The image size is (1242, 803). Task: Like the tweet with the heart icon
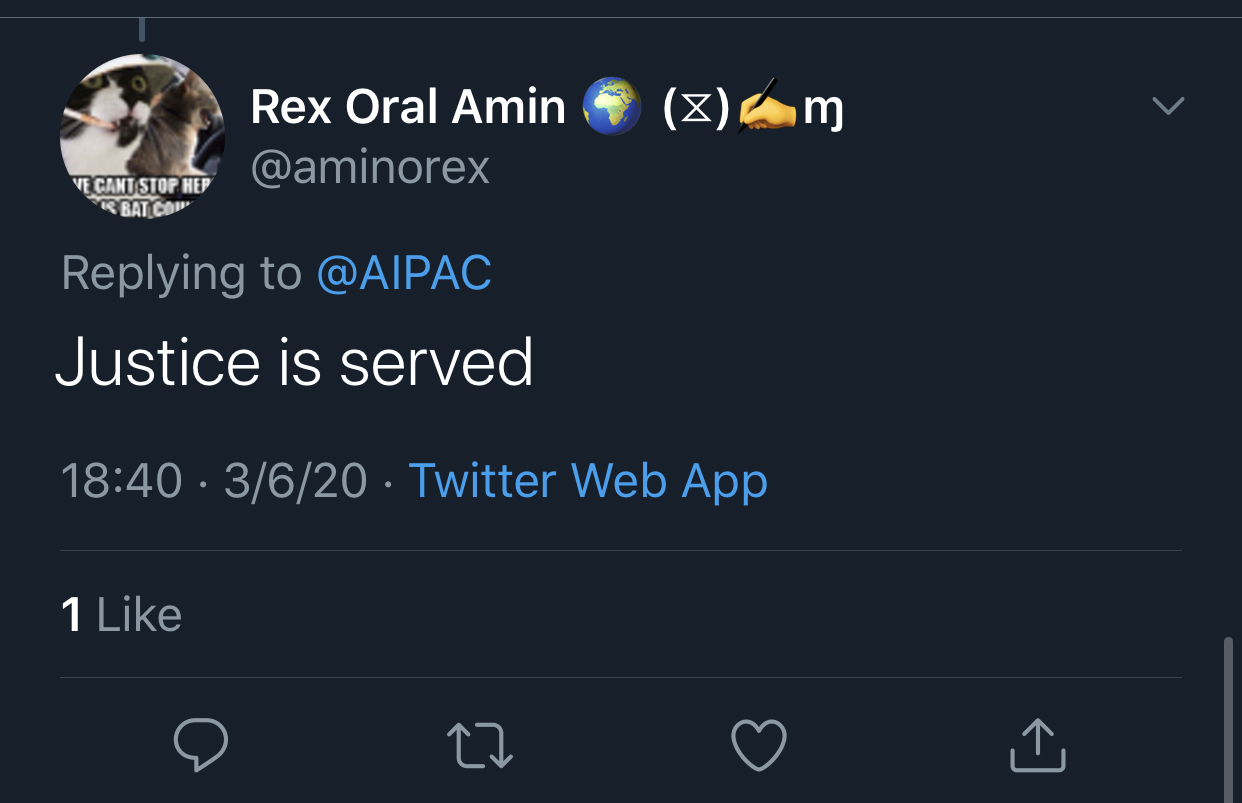click(x=759, y=746)
